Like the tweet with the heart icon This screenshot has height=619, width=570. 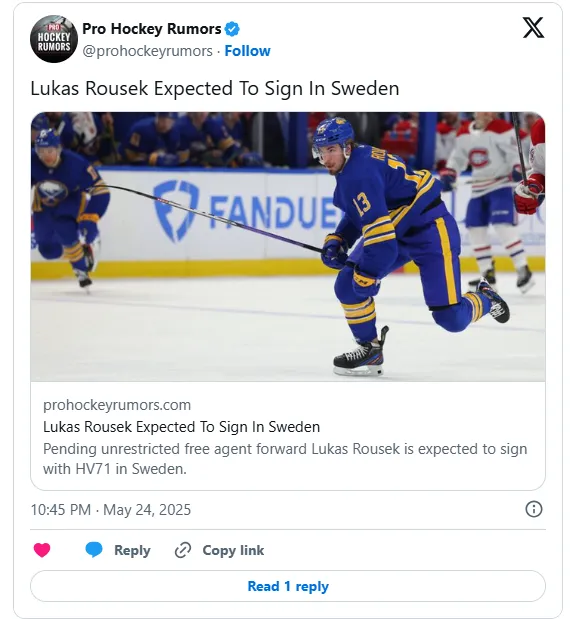pos(42,550)
